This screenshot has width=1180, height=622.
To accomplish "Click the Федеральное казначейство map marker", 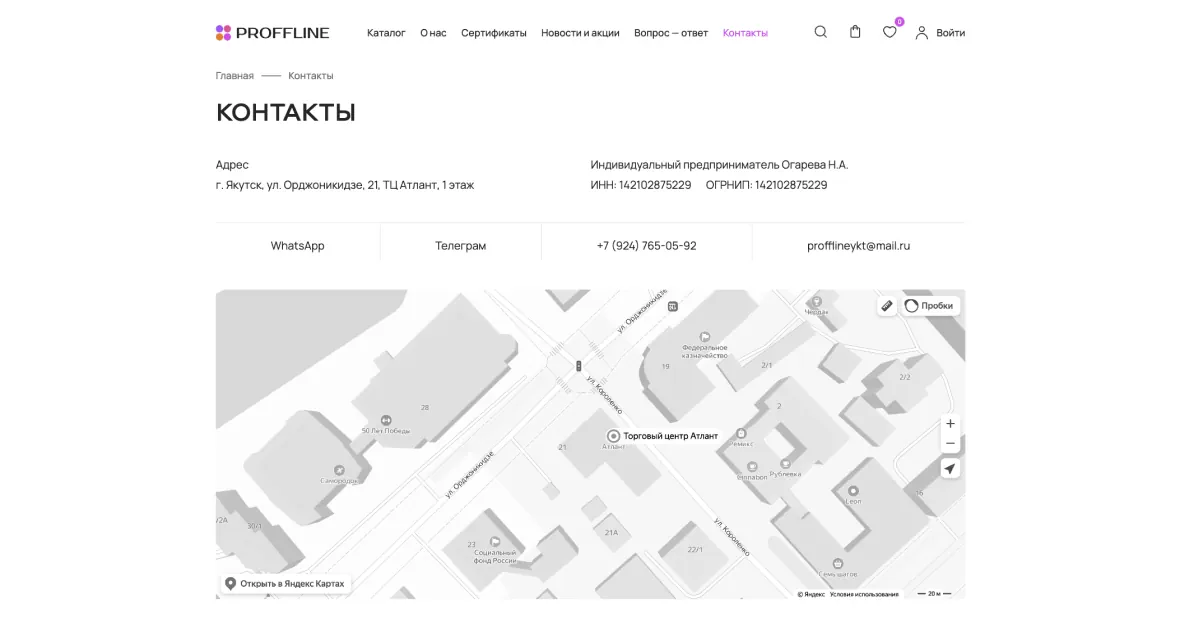I will 705,337.
